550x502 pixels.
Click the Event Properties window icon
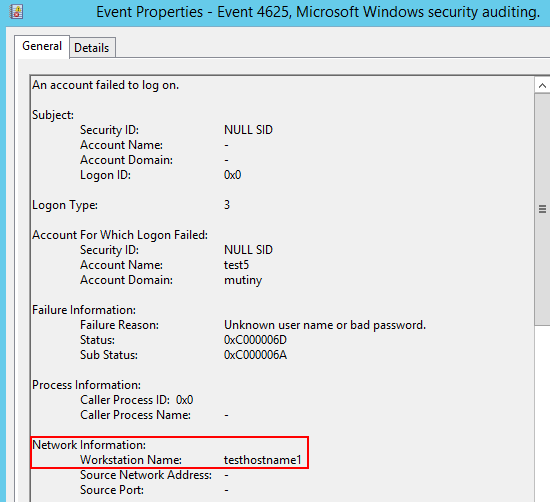pyautogui.click(x=16, y=12)
